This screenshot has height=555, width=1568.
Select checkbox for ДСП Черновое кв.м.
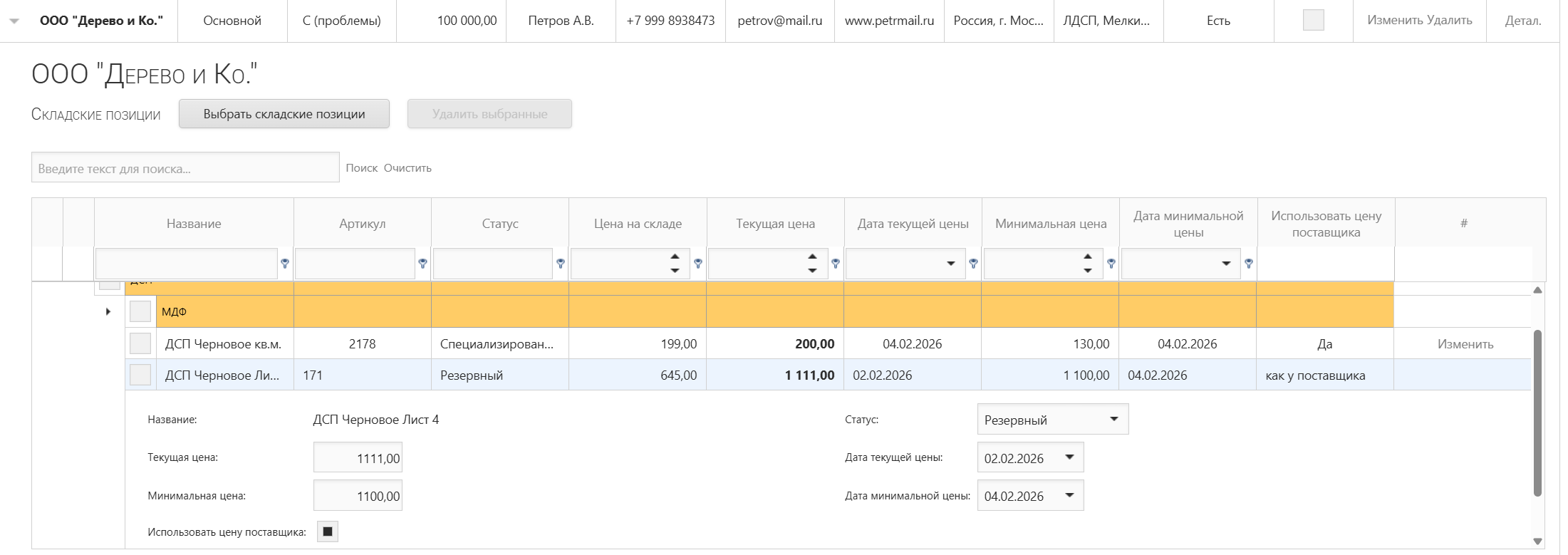point(140,344)
